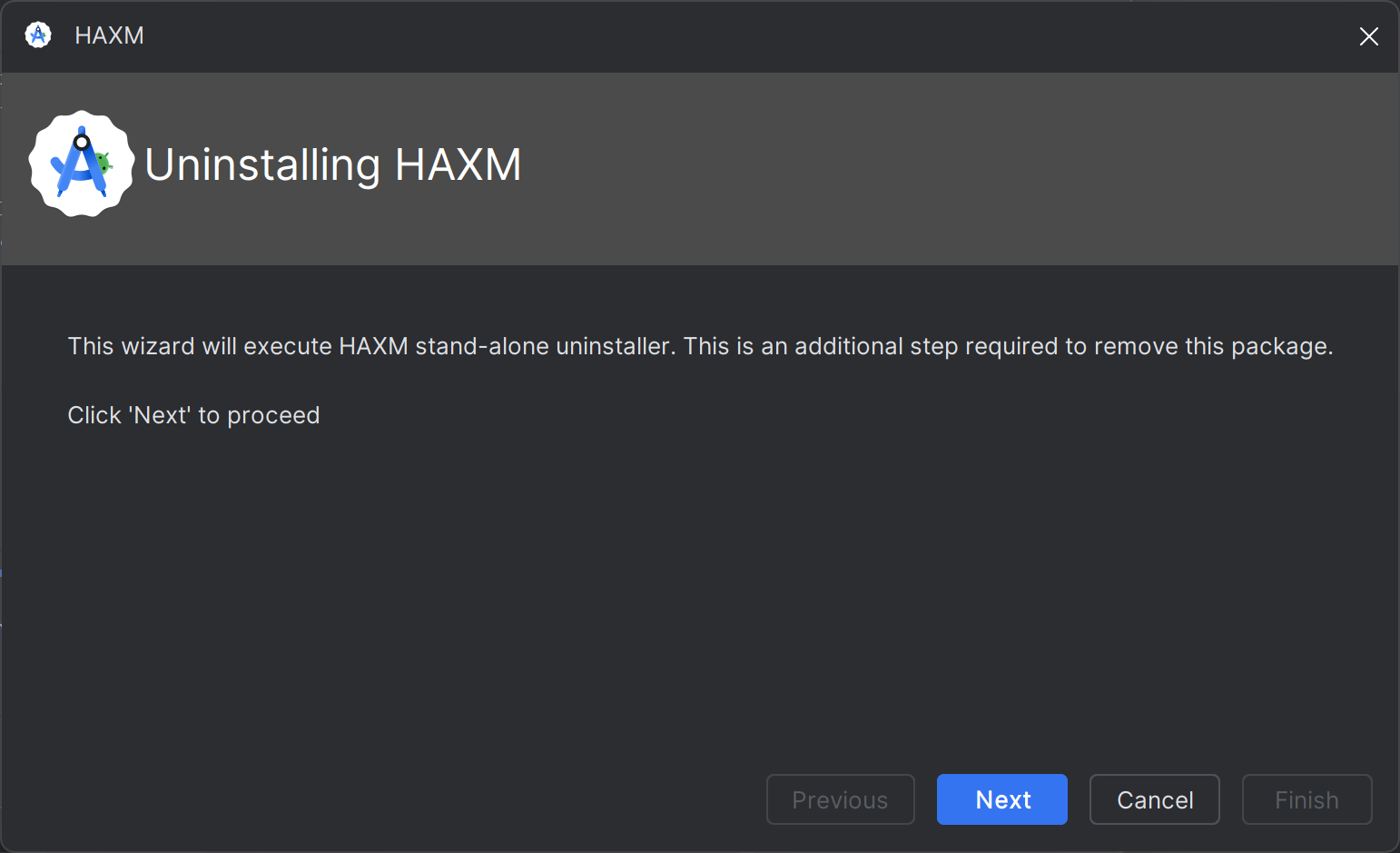This screenshot has width=1400, height=853.
Task: Click the 'Uninstalling HAXM' heading
Action: click(333, 165)
